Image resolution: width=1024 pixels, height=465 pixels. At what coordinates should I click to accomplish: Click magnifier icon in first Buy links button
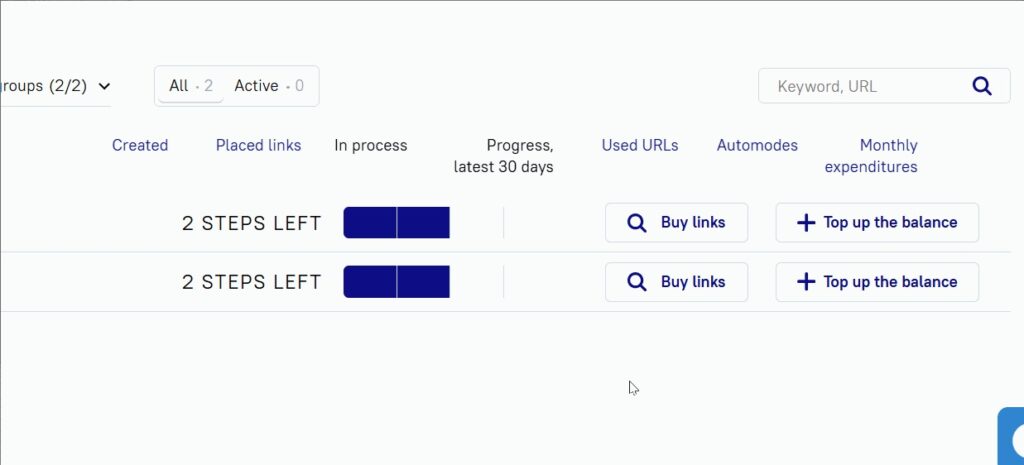click(x=636, y=223)
